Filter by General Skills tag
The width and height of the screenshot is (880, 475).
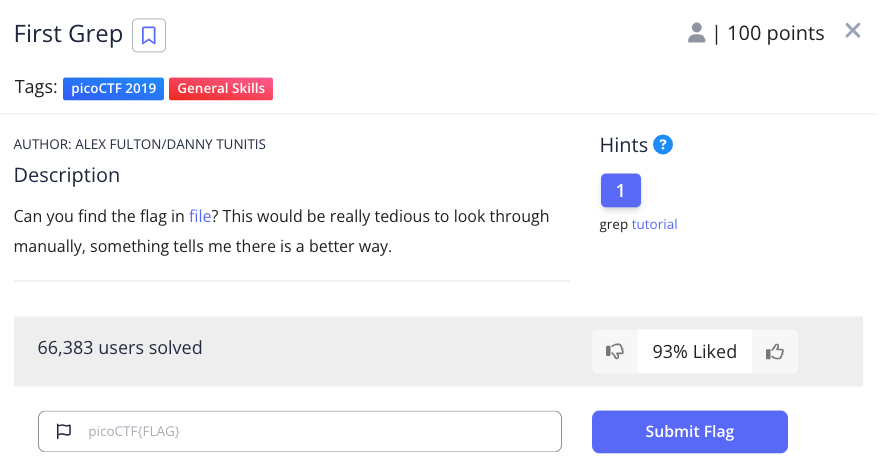point(221,88)
